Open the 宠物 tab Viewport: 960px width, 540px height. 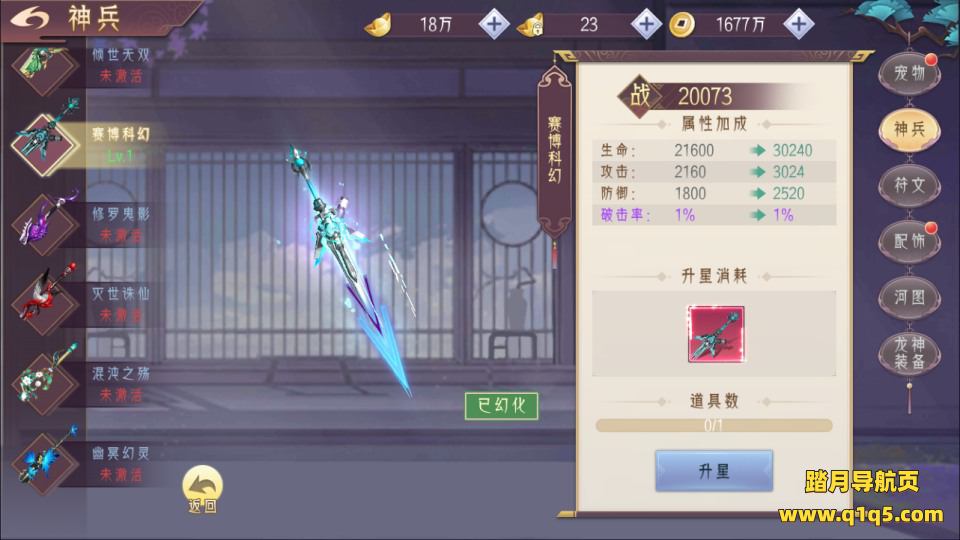pyautogui.click(x=909, y=73)
